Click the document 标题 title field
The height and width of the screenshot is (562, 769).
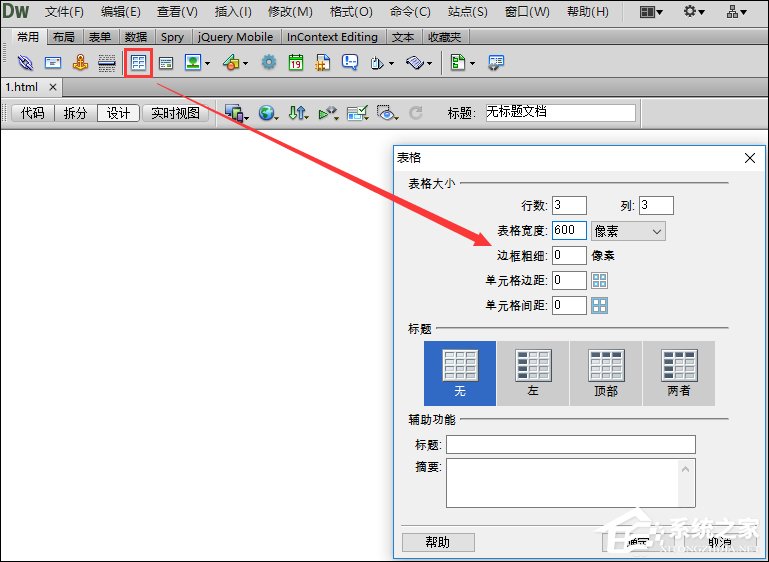pos(561,112)
